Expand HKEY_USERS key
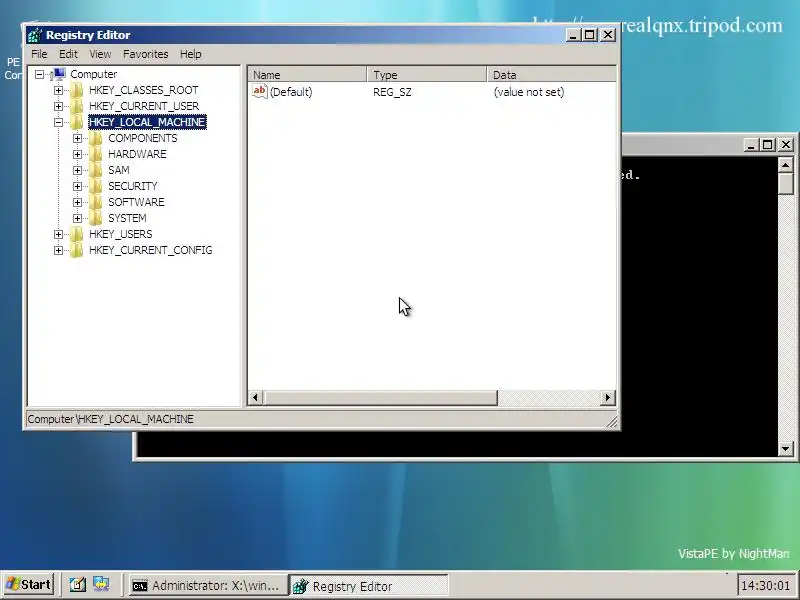 click(x=58, y=234)
